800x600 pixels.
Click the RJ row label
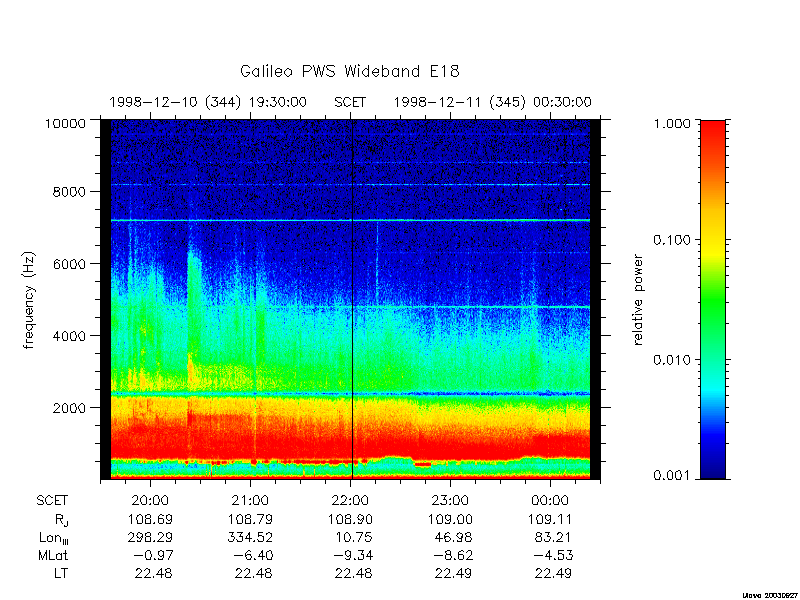click(x=61, y=520)
